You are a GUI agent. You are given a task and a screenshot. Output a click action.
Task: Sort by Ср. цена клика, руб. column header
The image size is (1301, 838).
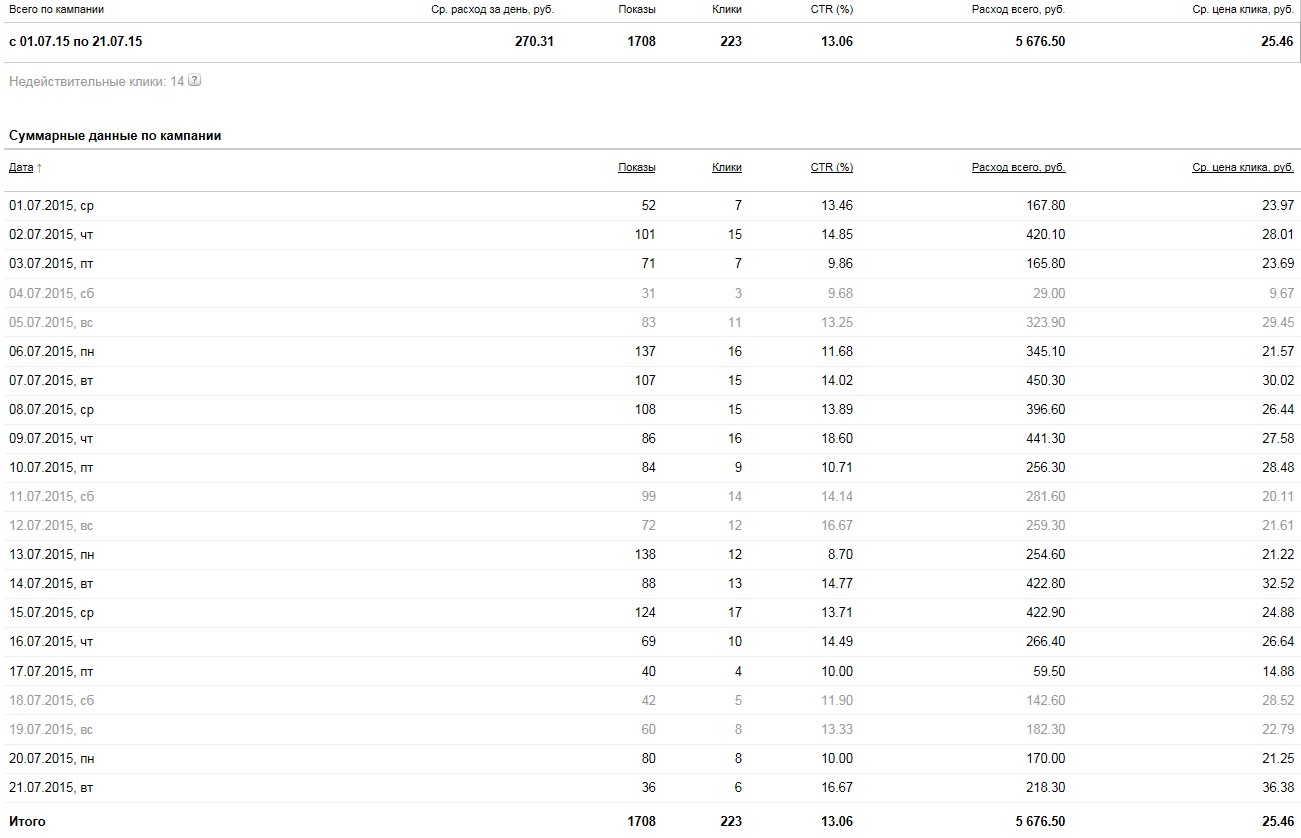pyautogui.click(x=1243, y=167)
